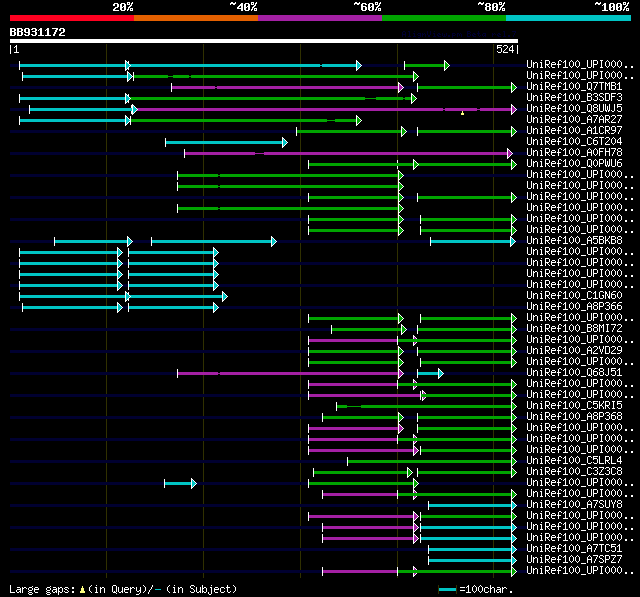Click the orange ~40% identity legend segment
The image size is (640, 597).
point(196,18)
